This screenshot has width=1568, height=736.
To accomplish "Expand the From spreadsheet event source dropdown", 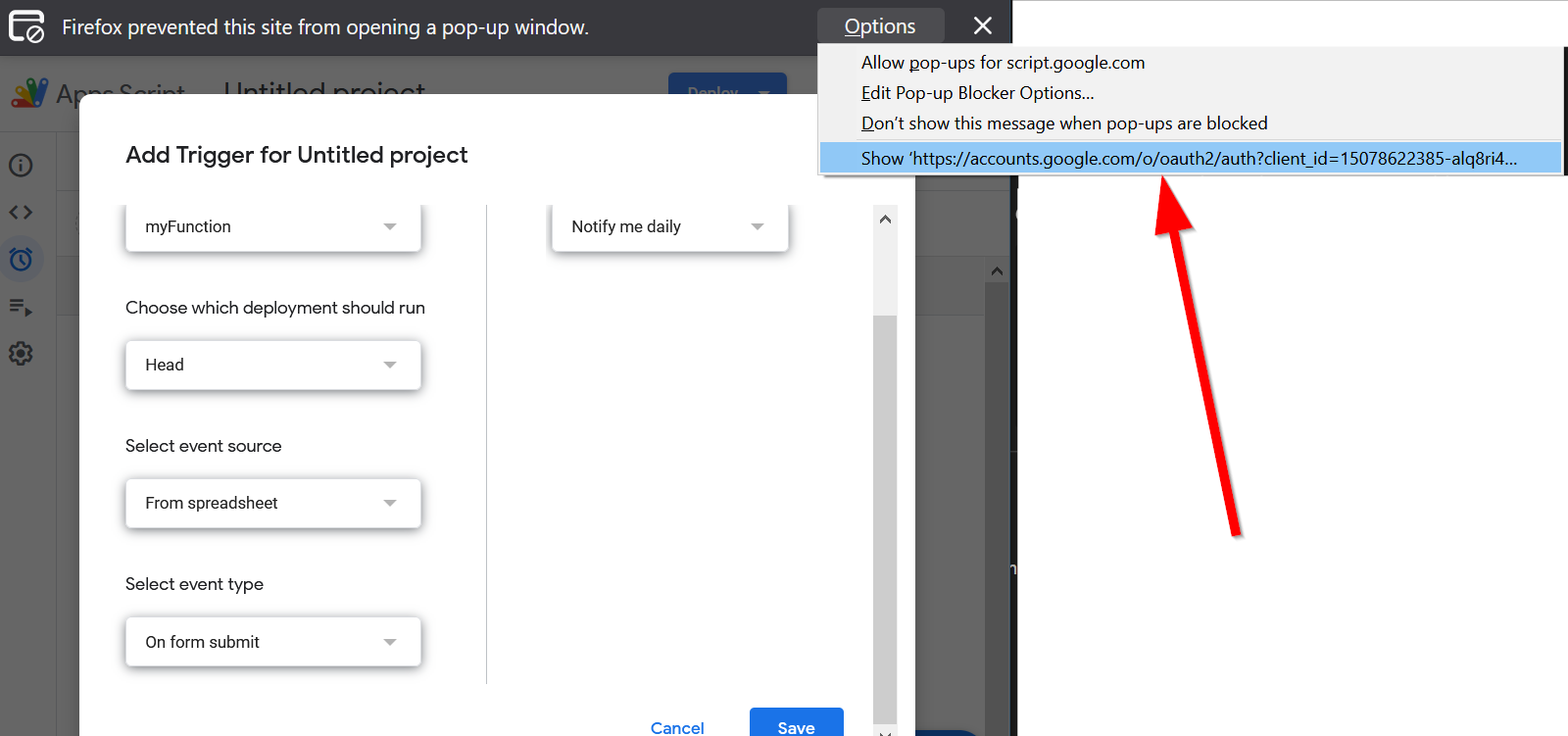I will [272, 503].
